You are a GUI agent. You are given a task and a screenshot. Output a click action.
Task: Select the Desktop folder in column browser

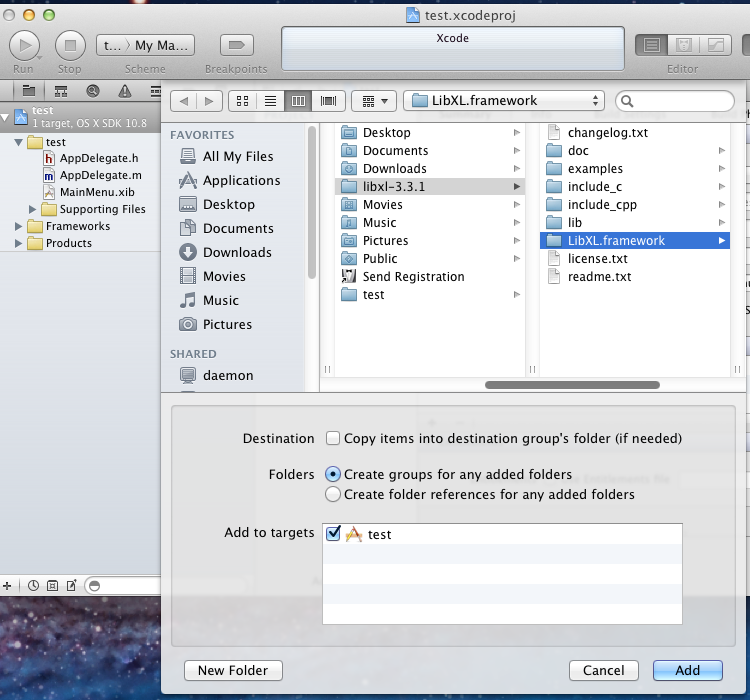(430, 133)
